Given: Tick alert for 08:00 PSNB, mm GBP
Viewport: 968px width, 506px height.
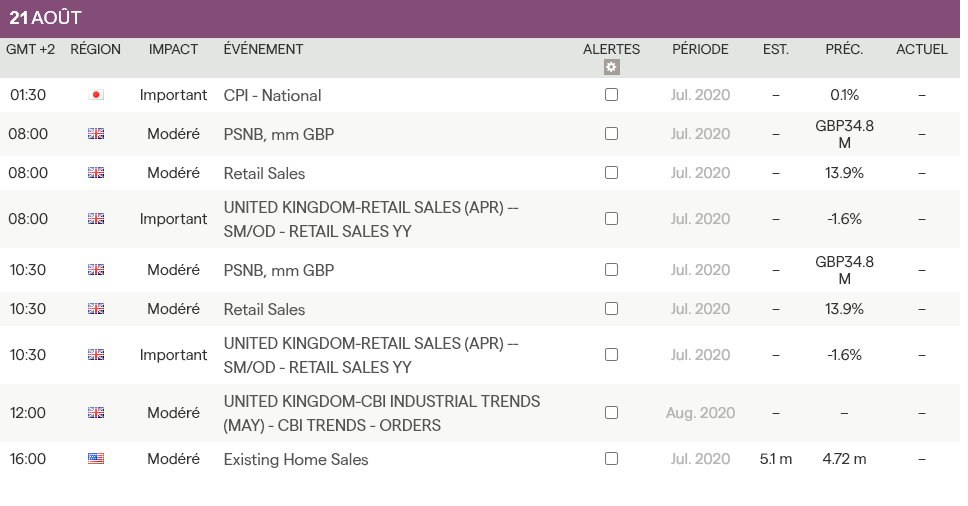Looking at the screenshot, I should (612, 134).
